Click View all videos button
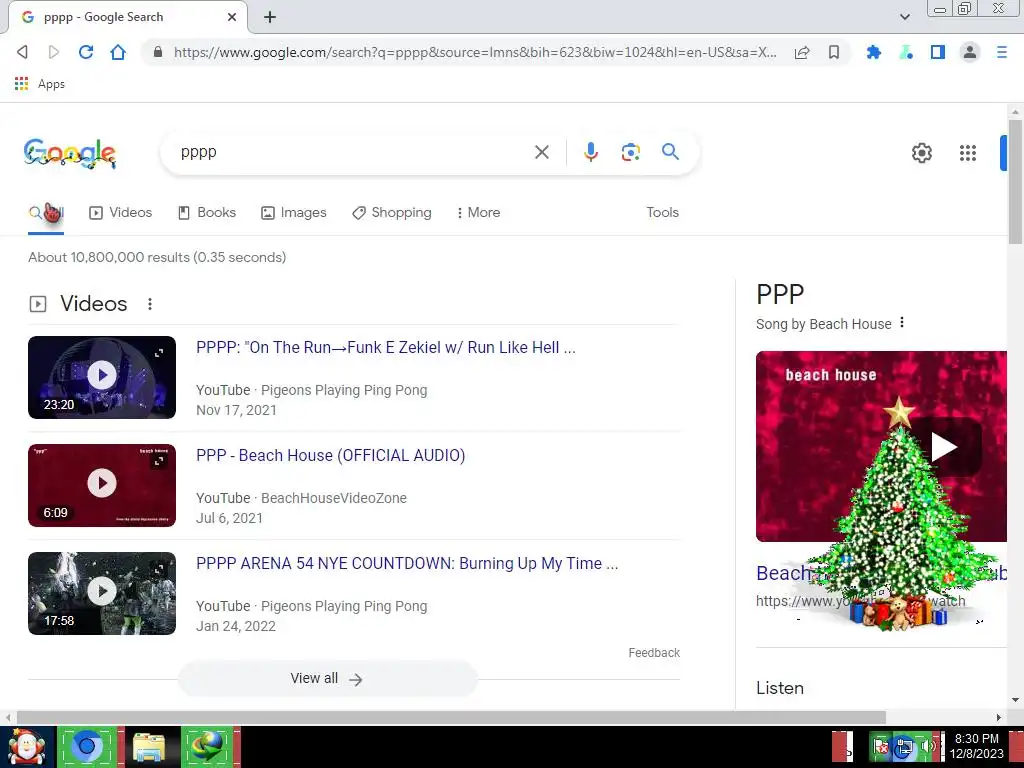The width and height of the screenshot is (1024, 768). 327,679
